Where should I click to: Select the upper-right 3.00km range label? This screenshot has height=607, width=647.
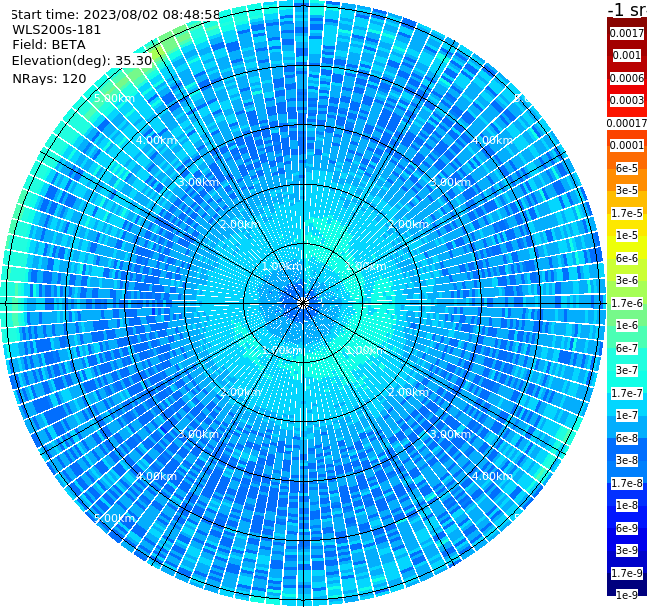[x=451, y=182]
